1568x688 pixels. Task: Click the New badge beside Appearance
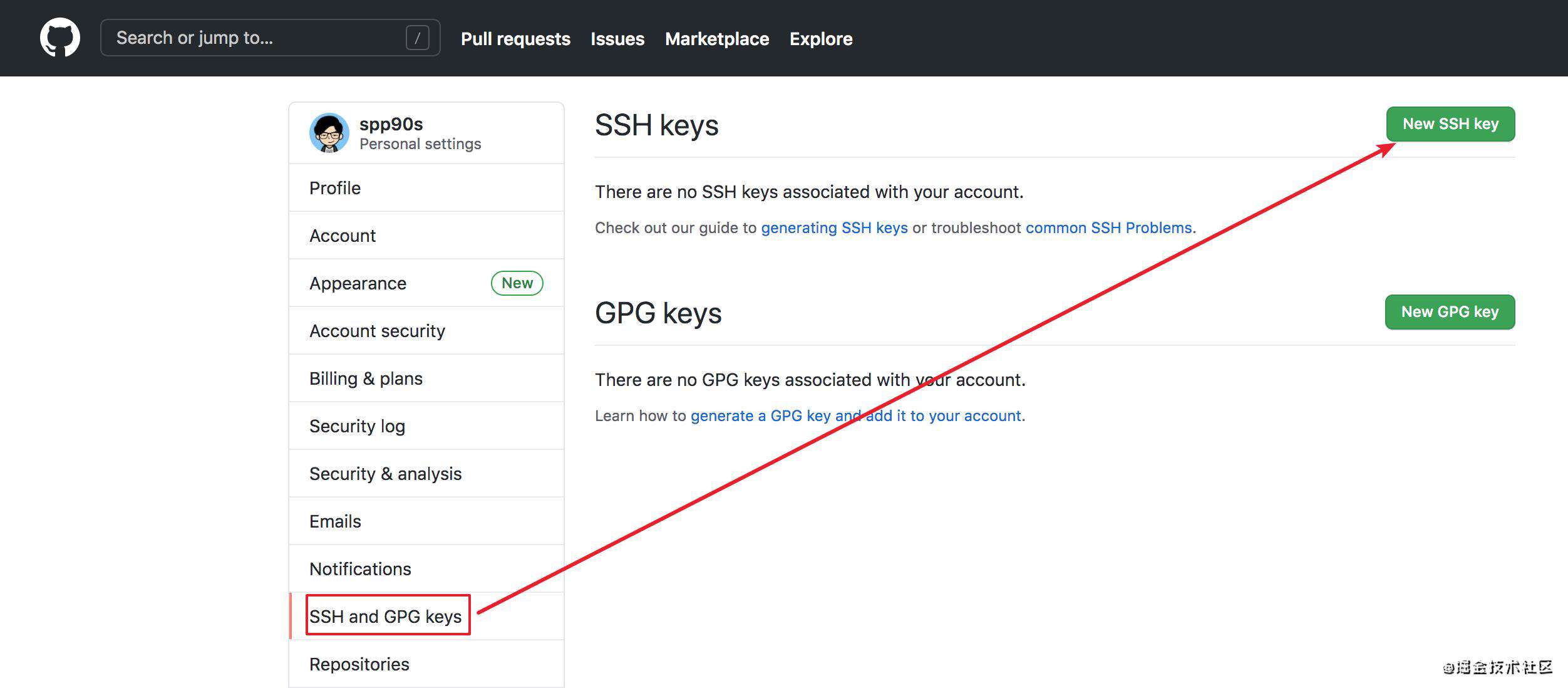(x=517, y=283)
